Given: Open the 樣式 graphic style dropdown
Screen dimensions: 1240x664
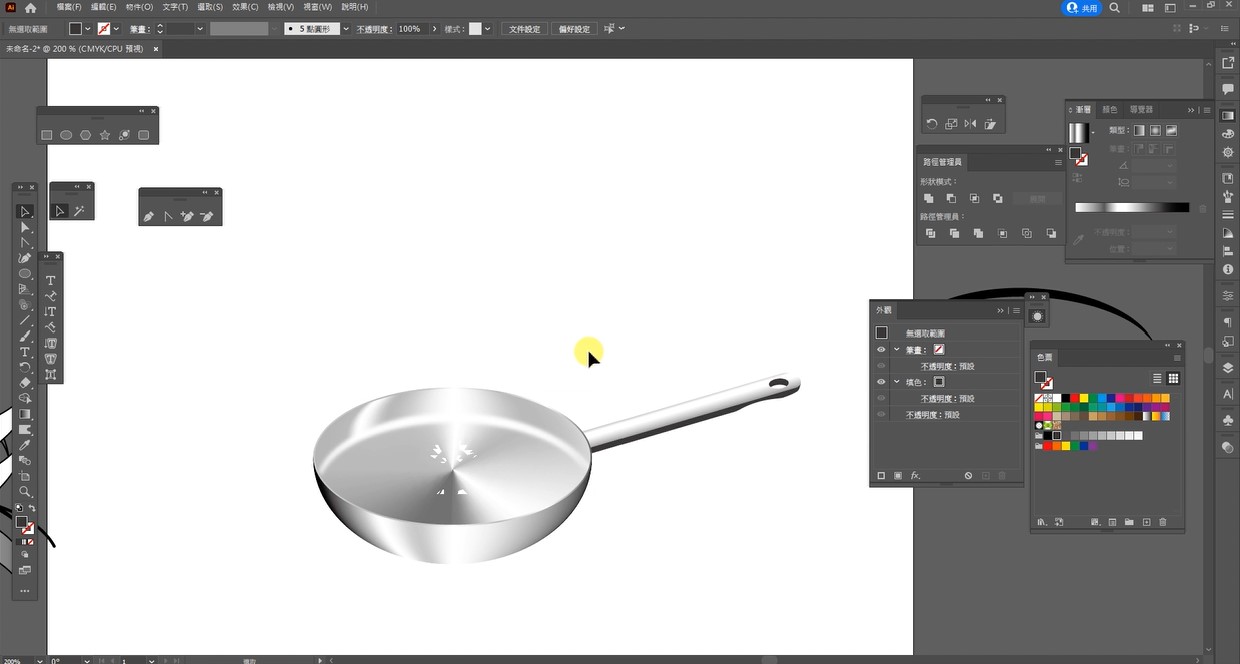Looking at the screenshot, I should click(487, 29).
